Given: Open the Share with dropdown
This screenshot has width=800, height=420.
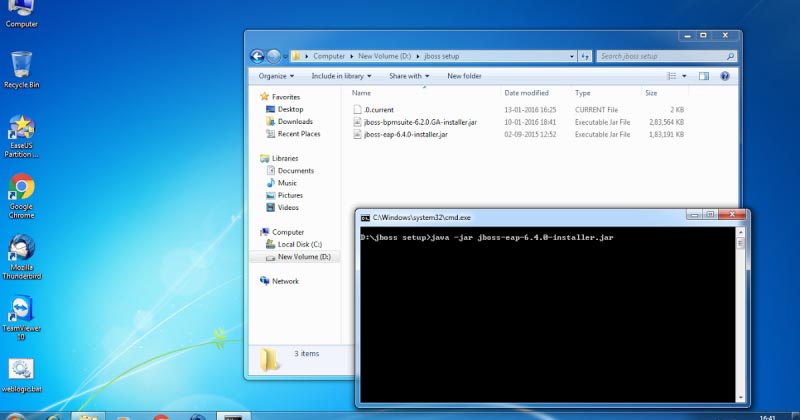Looking at the screenshot, I should pos(409,76).
